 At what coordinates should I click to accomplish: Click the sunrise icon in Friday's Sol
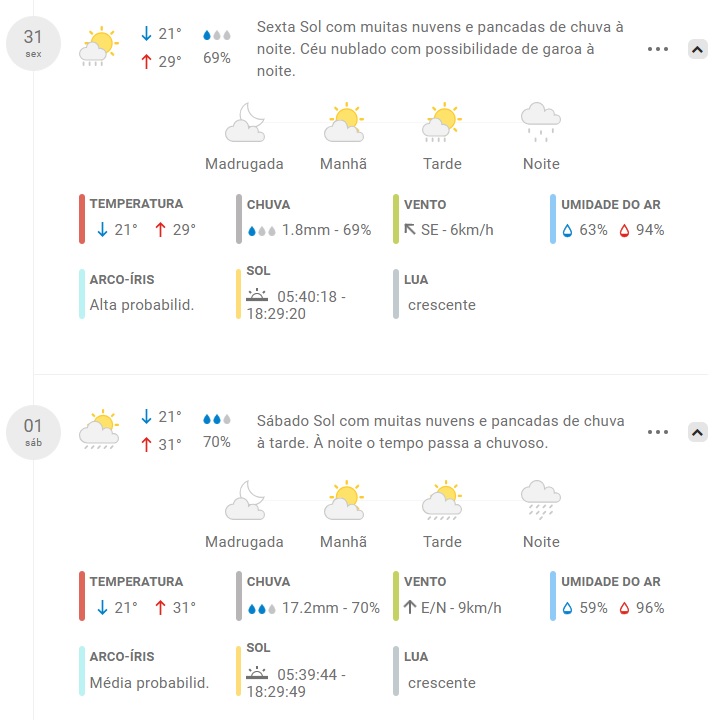pos(258,296)
